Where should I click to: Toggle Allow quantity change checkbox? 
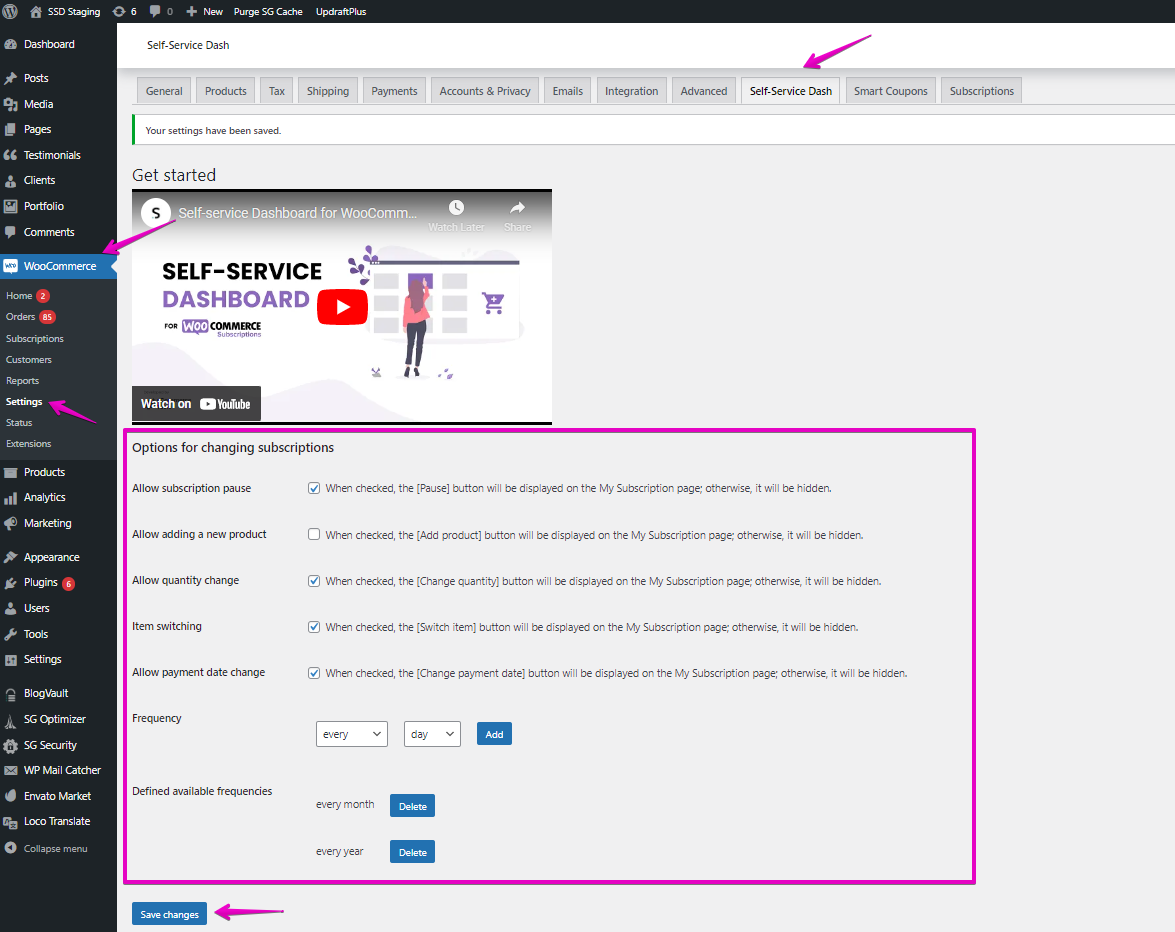314,581
